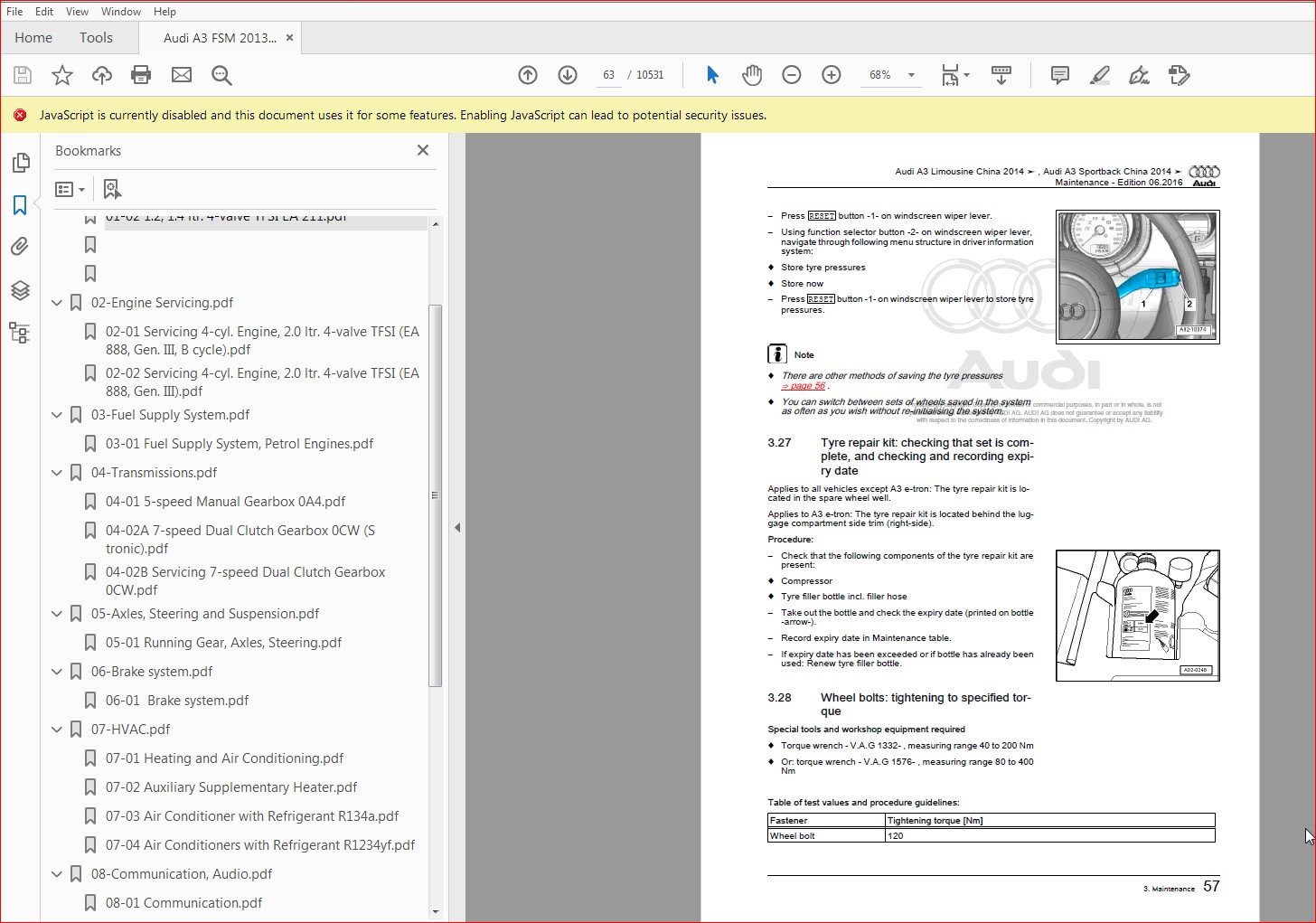Select the Selection arrow tool
The image size is (1316, 923).
(712, 75)
